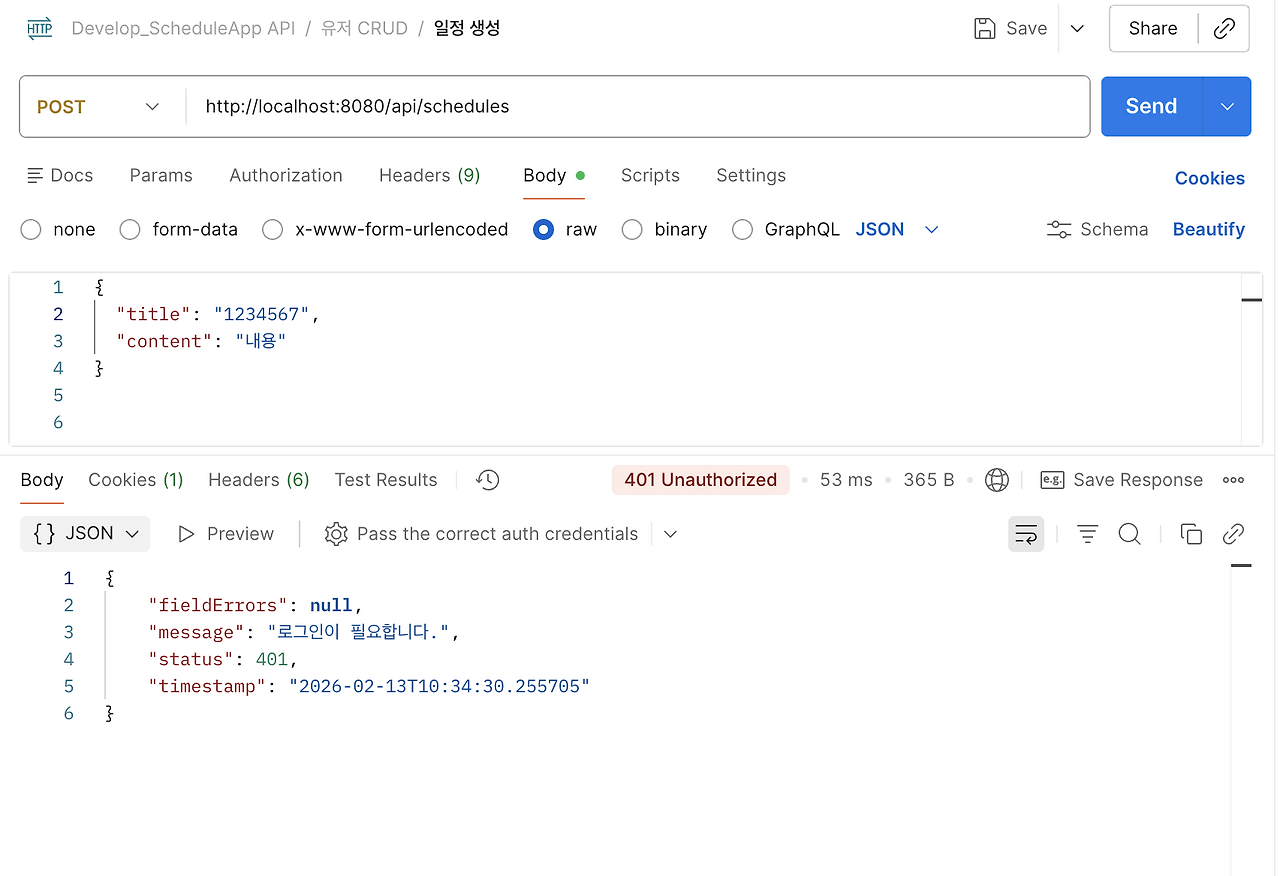Select the binary body type

click(632, 230)
